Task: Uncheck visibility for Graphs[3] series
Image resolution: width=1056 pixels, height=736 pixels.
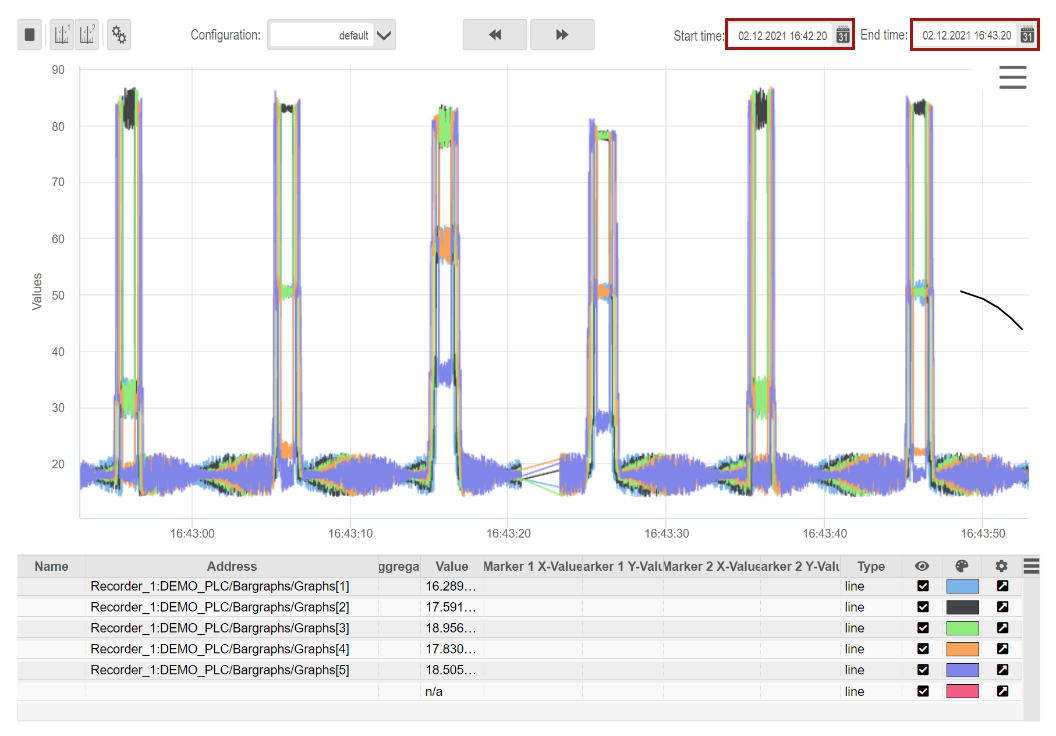Action: pyautogui.click(x=923, y=628)
